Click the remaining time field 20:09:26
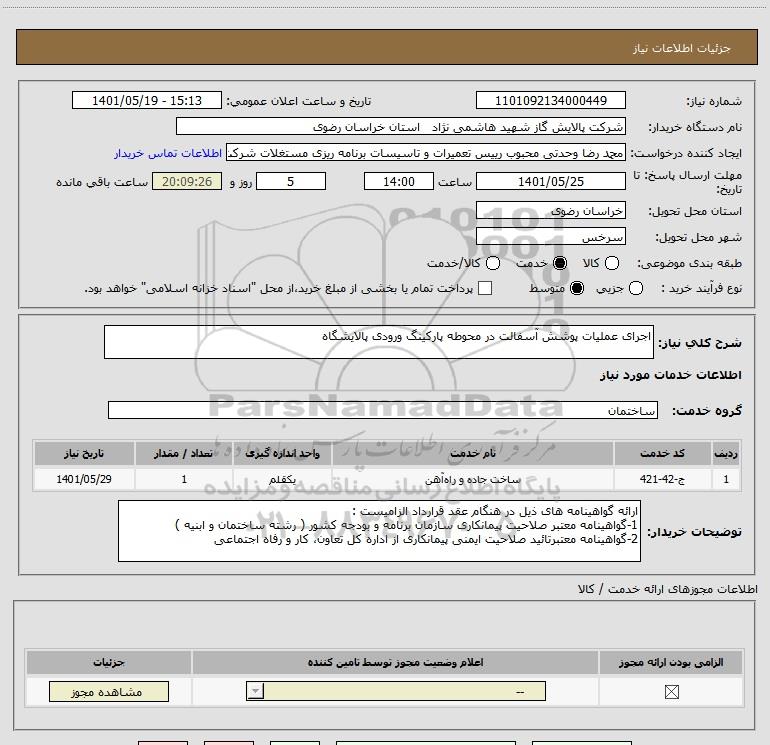This screenshot has height=745, width=770. (187, 181)
